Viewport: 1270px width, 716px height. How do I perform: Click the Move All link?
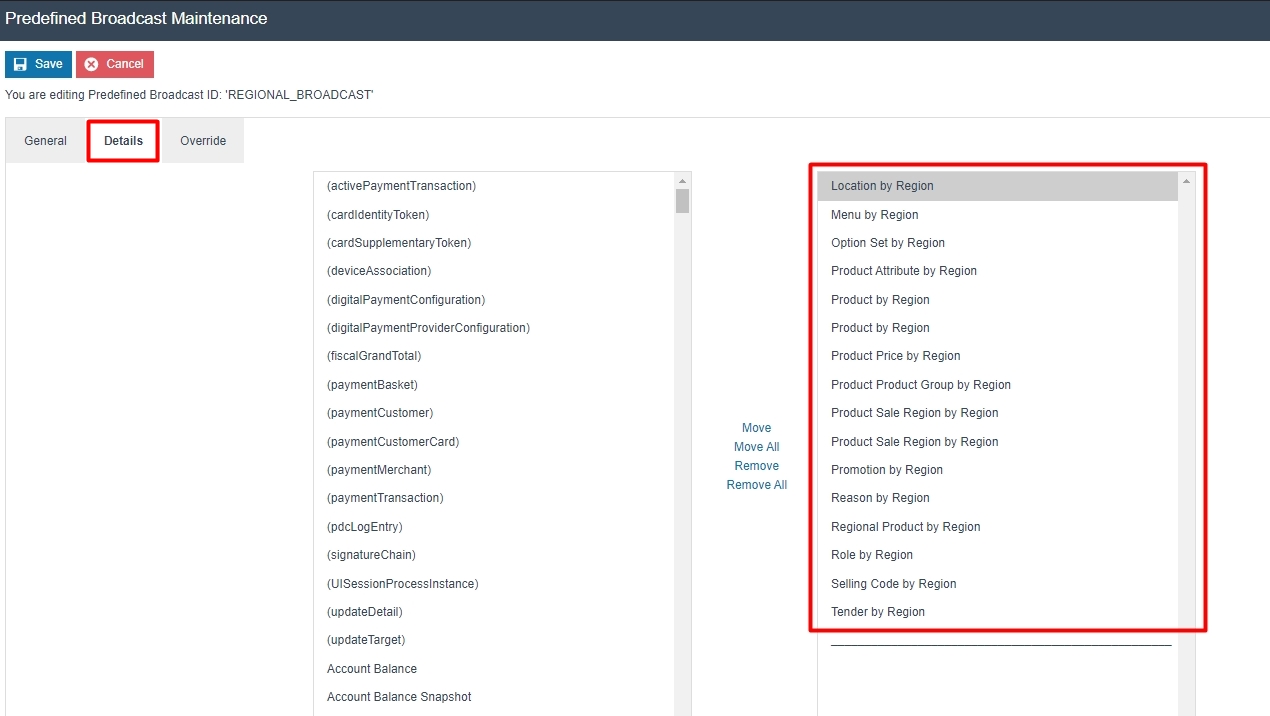[755, 446]
